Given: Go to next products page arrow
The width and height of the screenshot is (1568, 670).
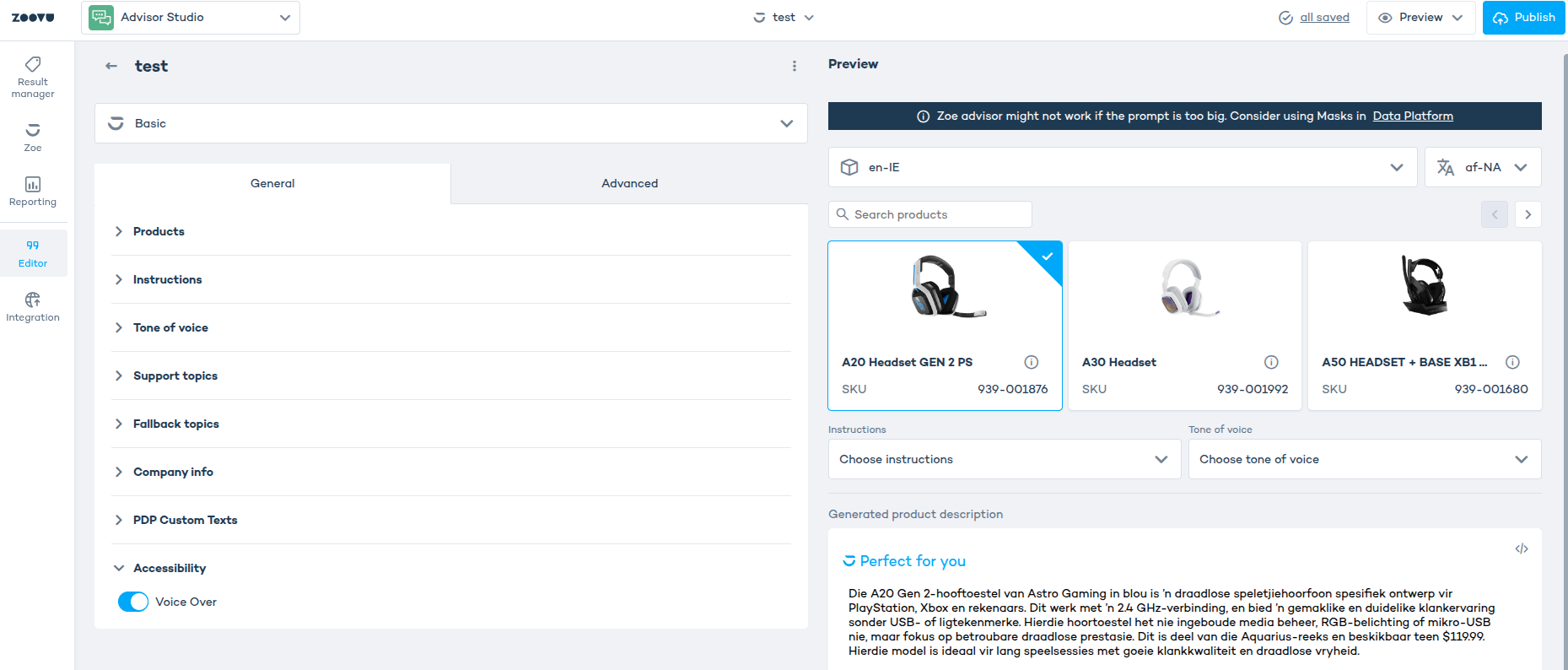Looking at the screenshot, I should point(1528,214).
